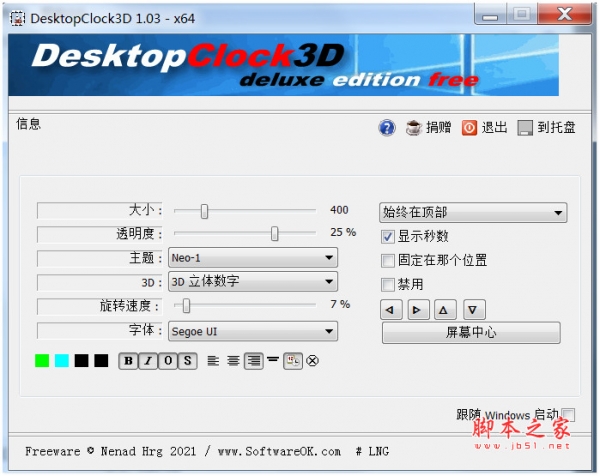Click the rotation speed value 7 %
Viewport: 600px width, 476px height.
pyautogui.click(x=340, y=305)
